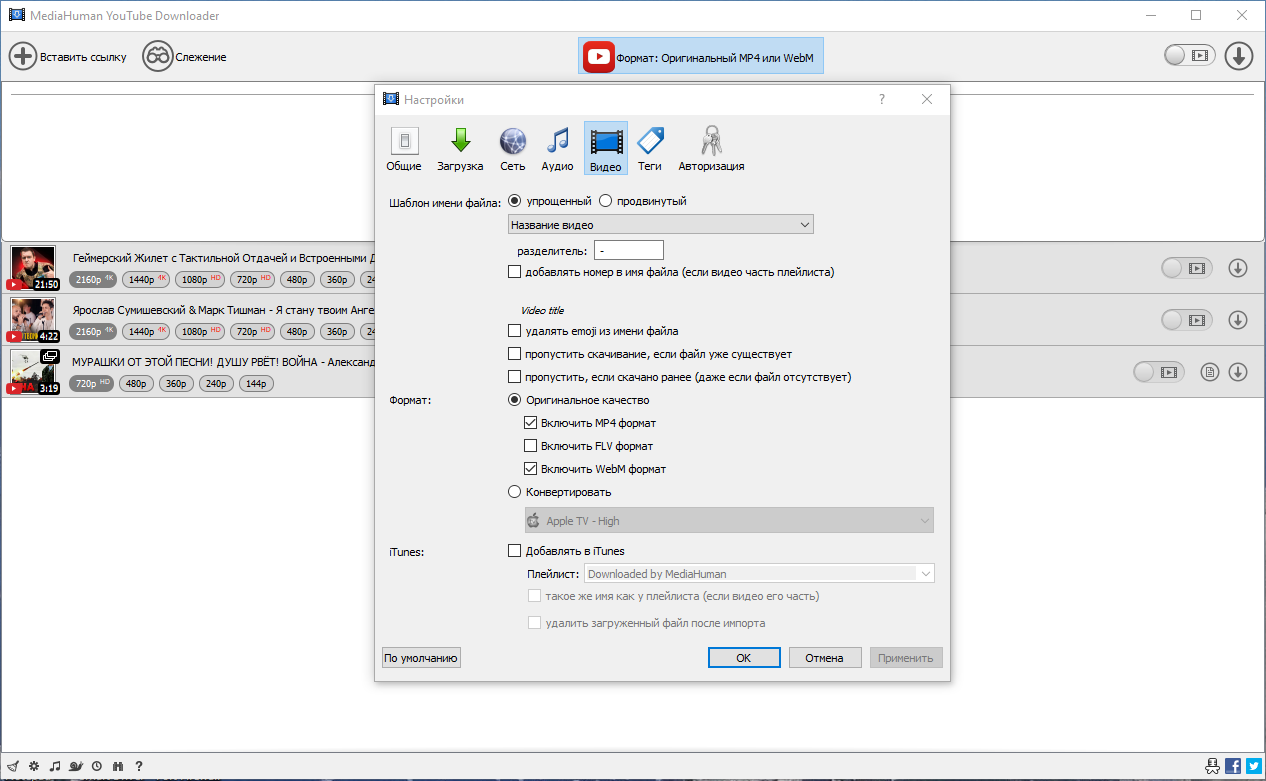Check Добавлять в iTunes option

click(515, 551)
